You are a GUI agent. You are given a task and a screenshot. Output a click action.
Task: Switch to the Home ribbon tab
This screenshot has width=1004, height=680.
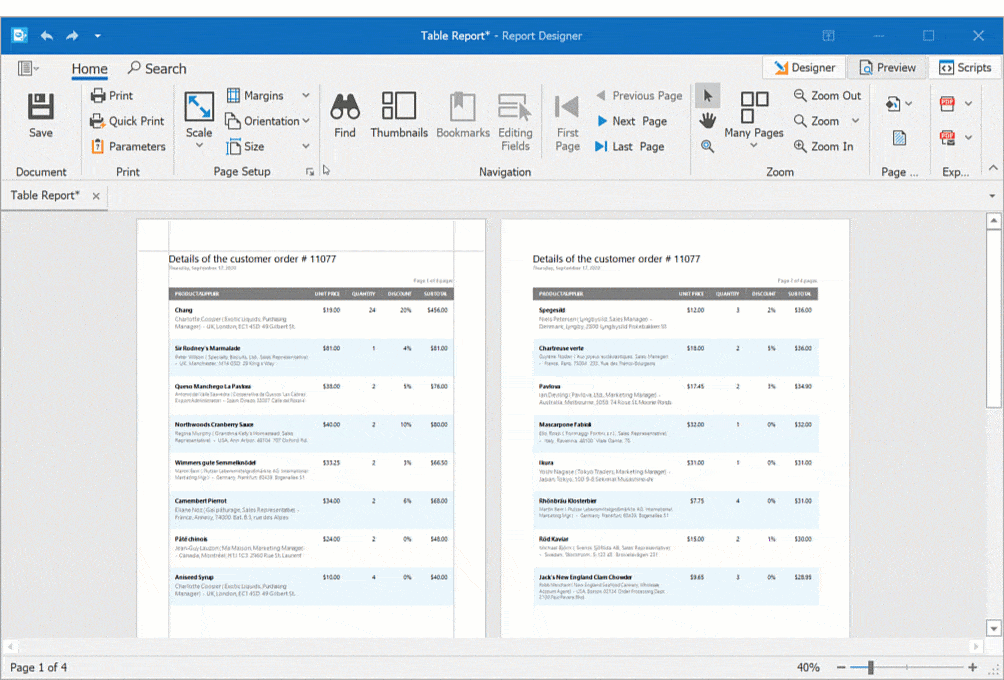point(89,69)
